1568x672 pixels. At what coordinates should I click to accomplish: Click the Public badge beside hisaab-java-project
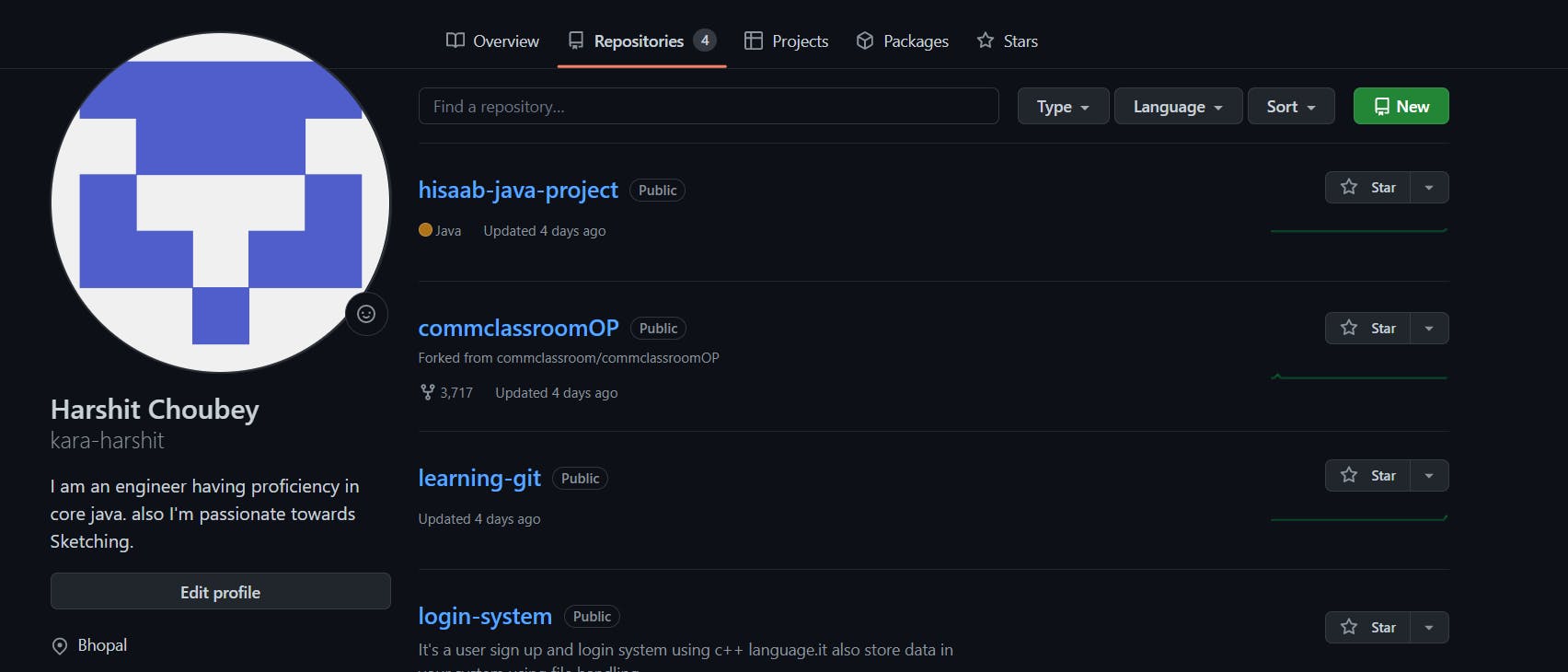coord(657,191)
